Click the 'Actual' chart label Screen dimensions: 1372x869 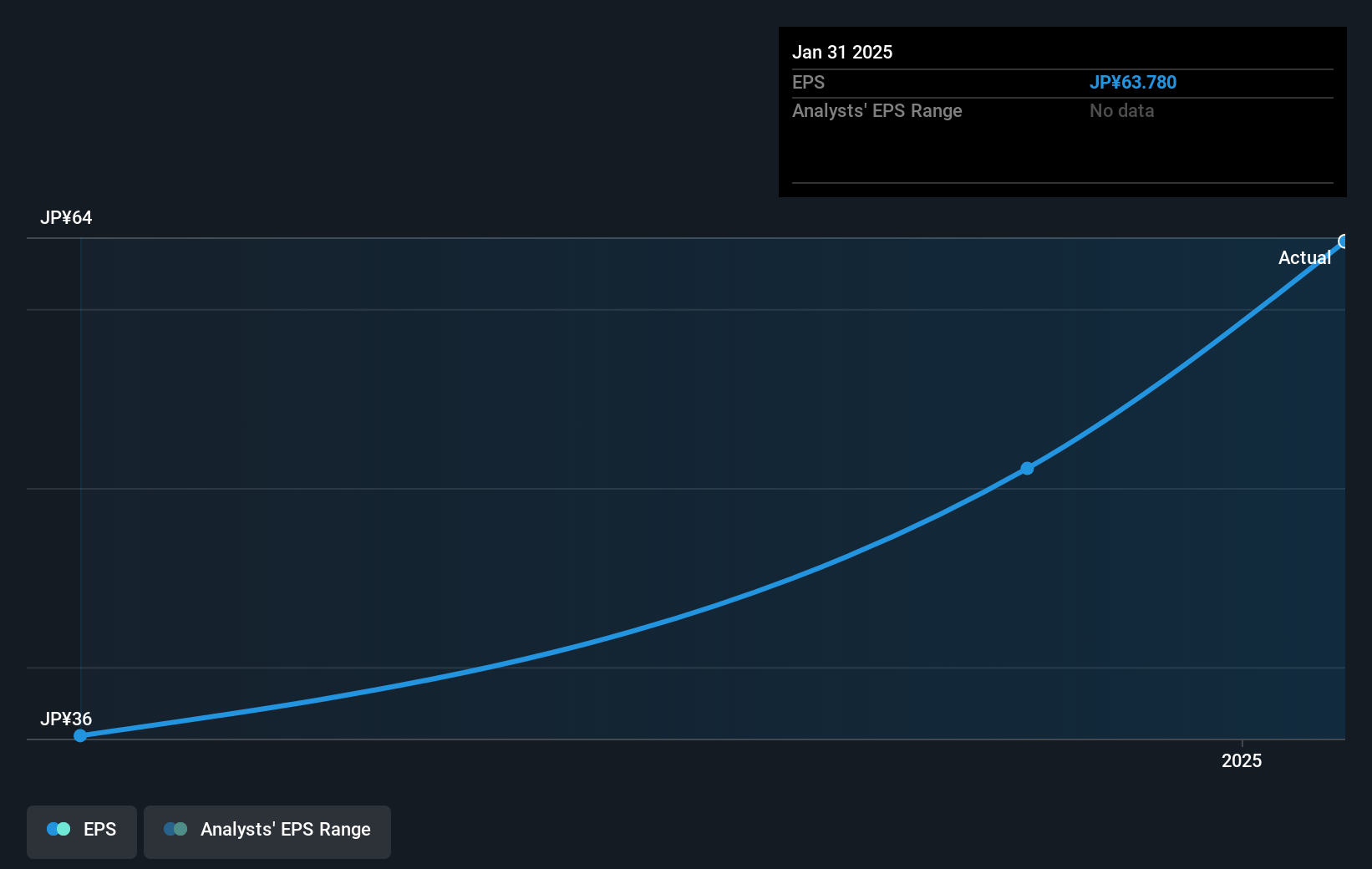pyautogui.click(x=1304, y=257)
